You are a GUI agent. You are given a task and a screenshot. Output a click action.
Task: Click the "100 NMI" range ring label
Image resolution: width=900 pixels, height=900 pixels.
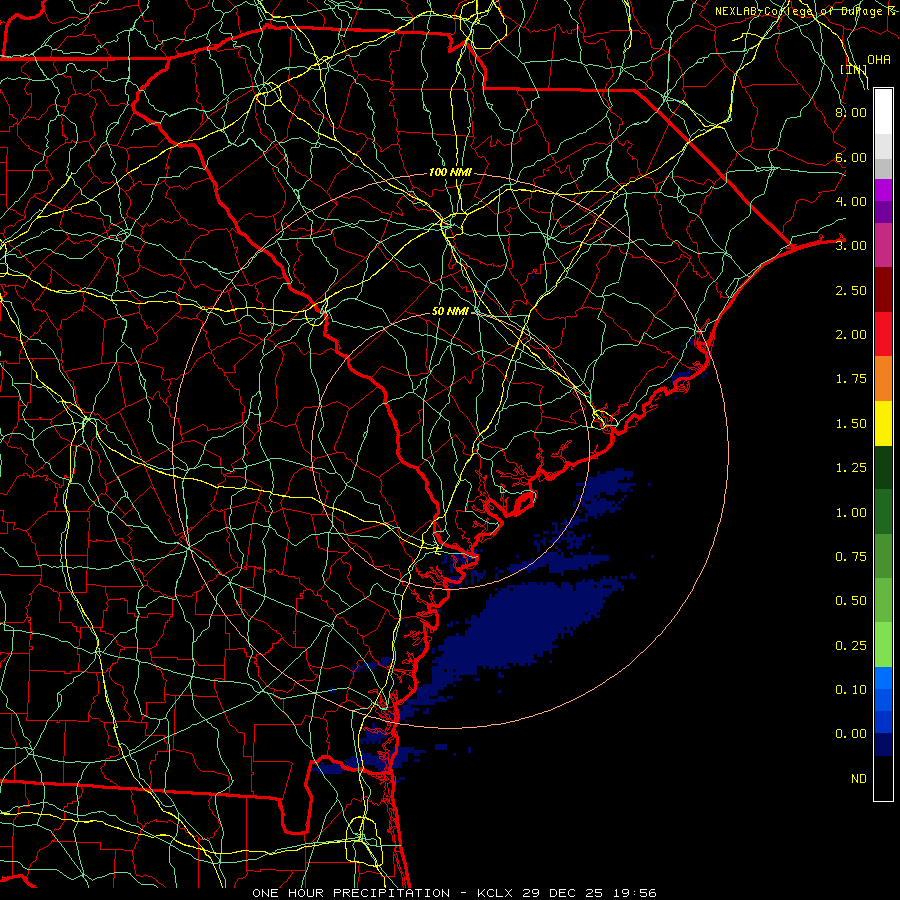[x=450, y=172]
